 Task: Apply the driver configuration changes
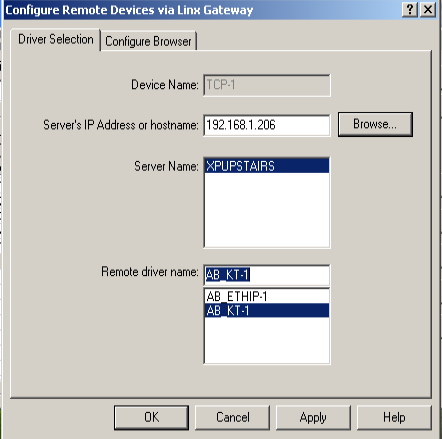tap(313, 417)
